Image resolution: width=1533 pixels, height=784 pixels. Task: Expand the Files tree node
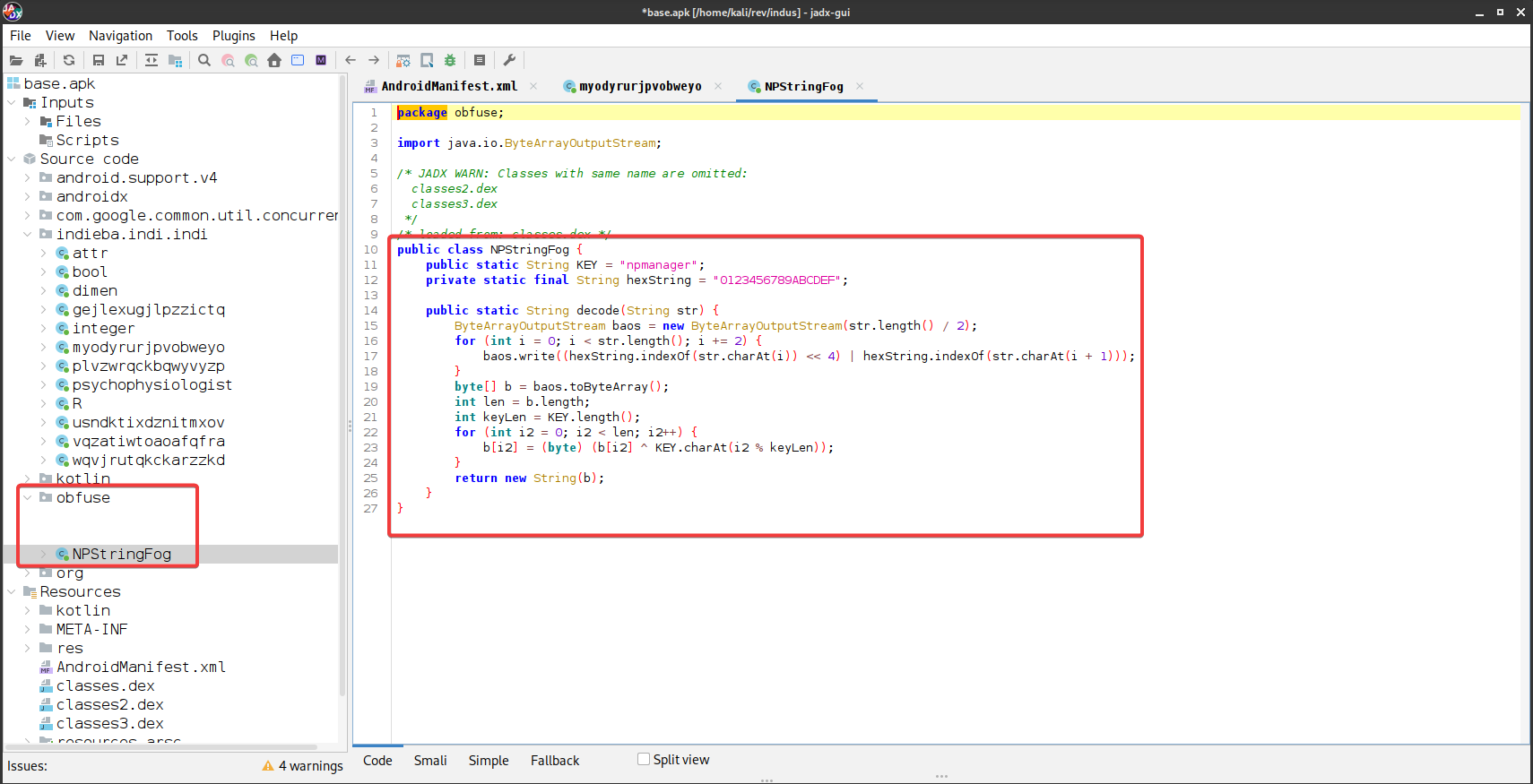pyautogui.click(x=27, y=122)
